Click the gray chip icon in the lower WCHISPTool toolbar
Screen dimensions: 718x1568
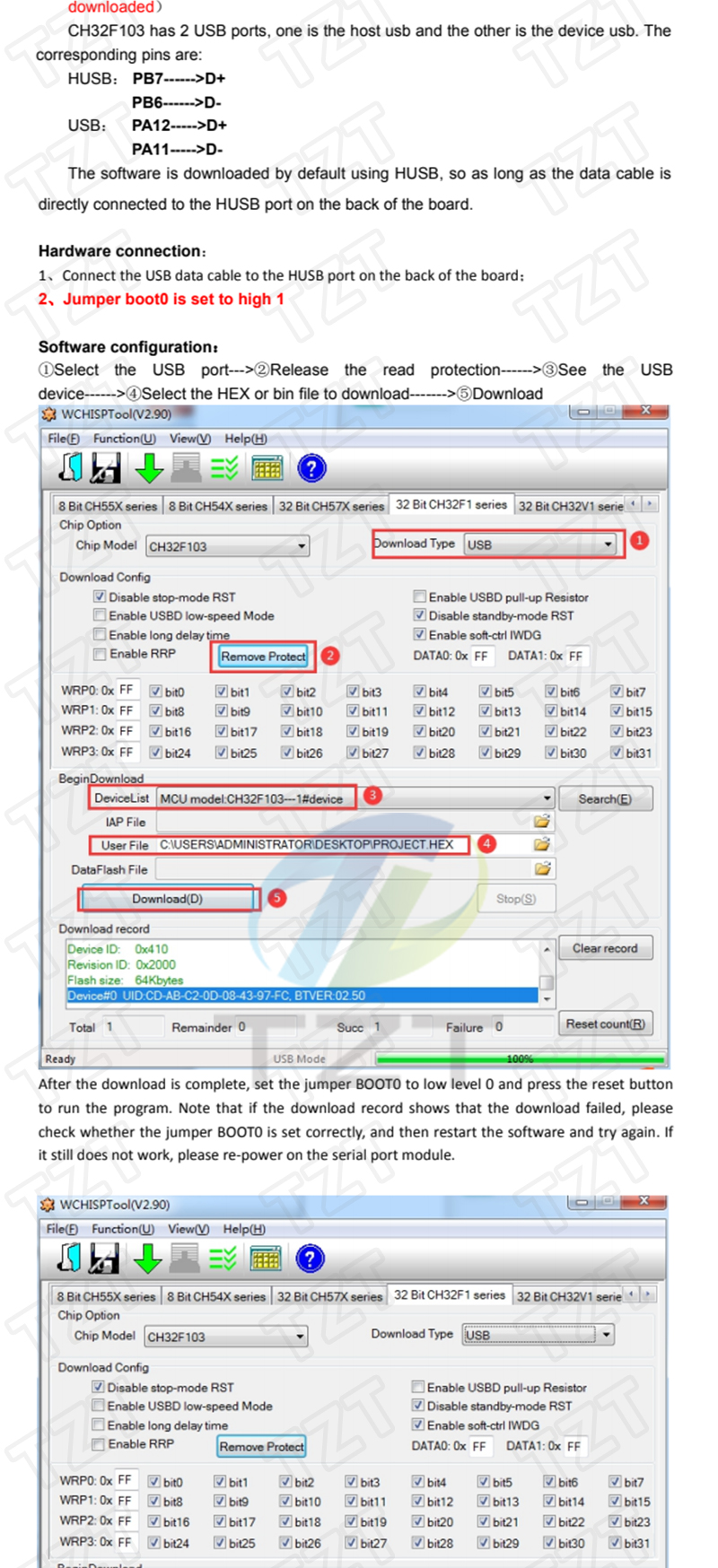[184, 1258]
